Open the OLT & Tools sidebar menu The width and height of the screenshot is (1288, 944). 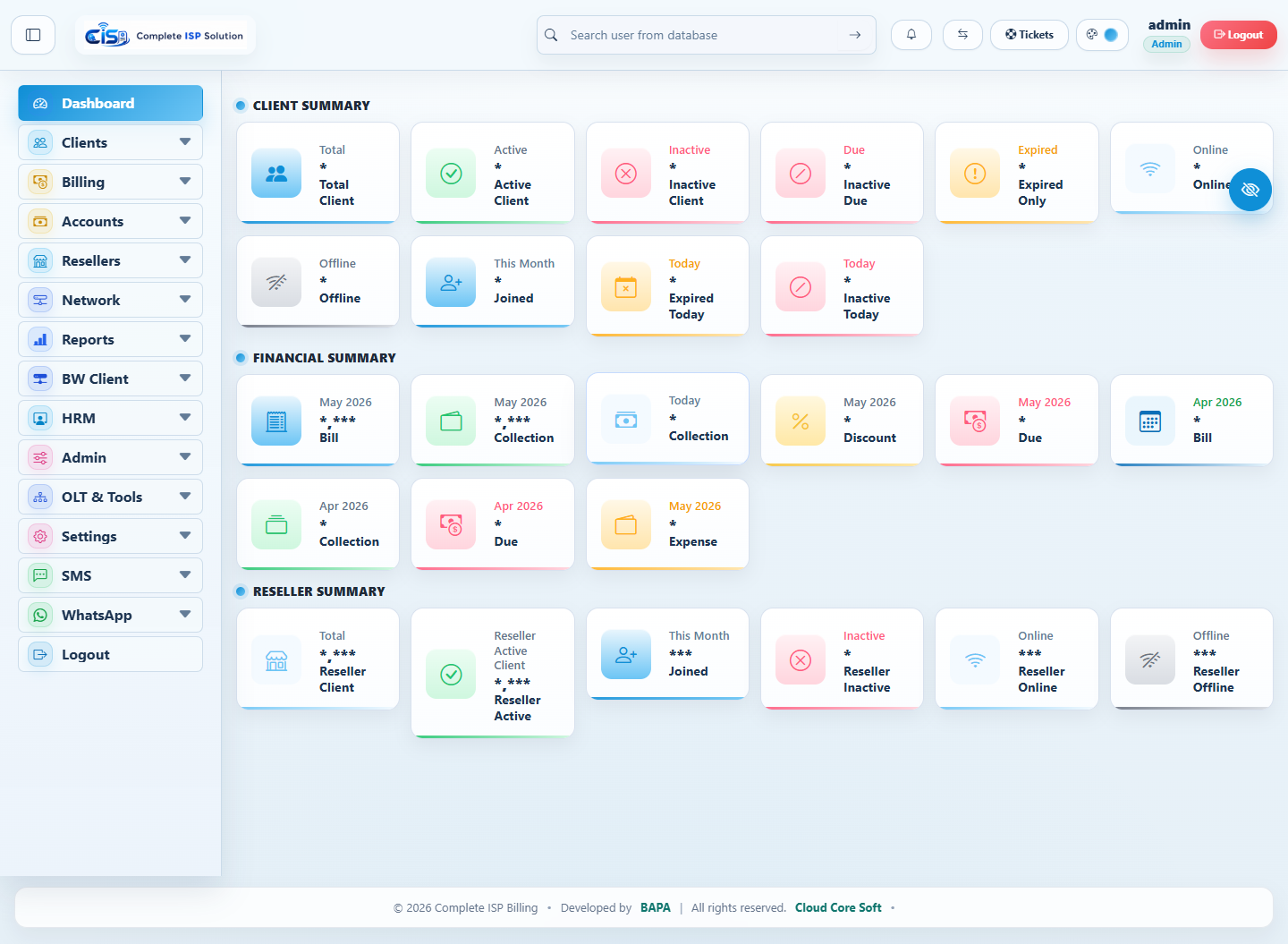111,497
